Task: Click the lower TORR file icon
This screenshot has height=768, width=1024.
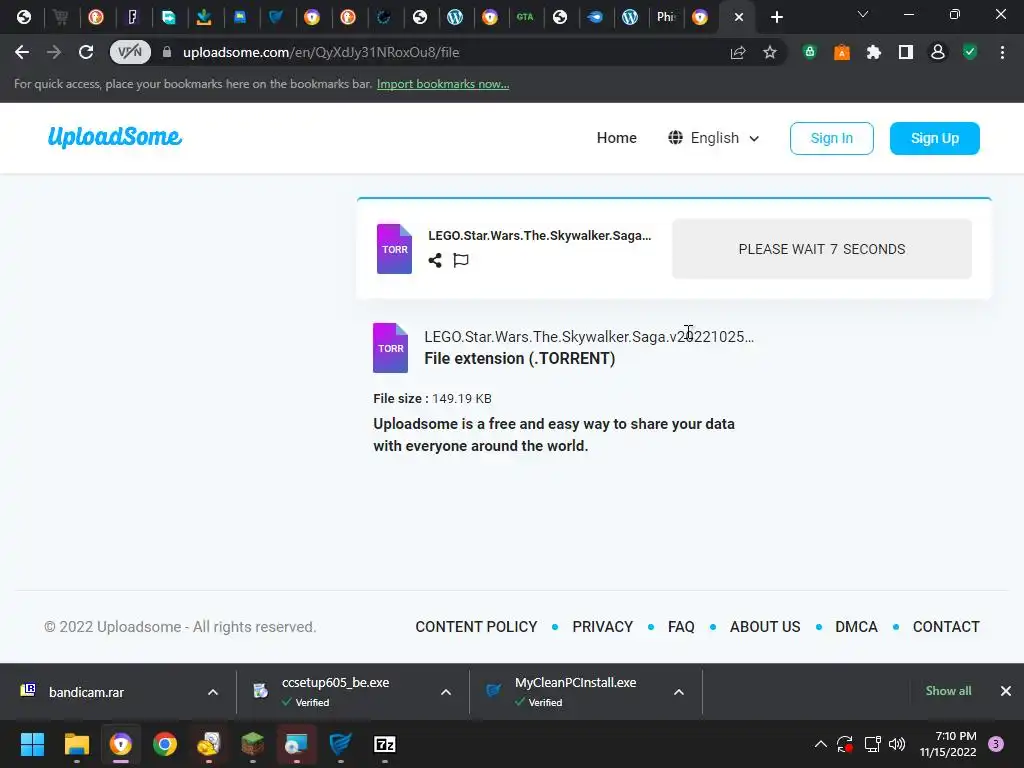Action: pos(391,348)
